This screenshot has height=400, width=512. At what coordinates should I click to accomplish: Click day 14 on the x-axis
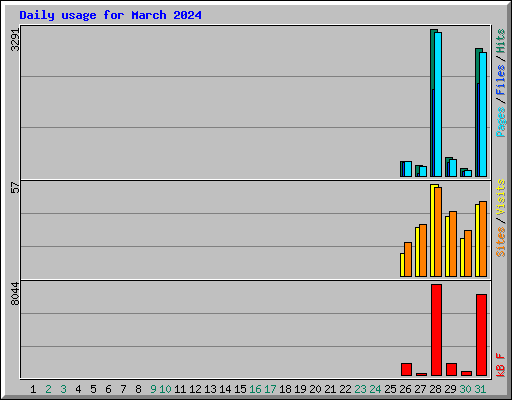point(225,389)
